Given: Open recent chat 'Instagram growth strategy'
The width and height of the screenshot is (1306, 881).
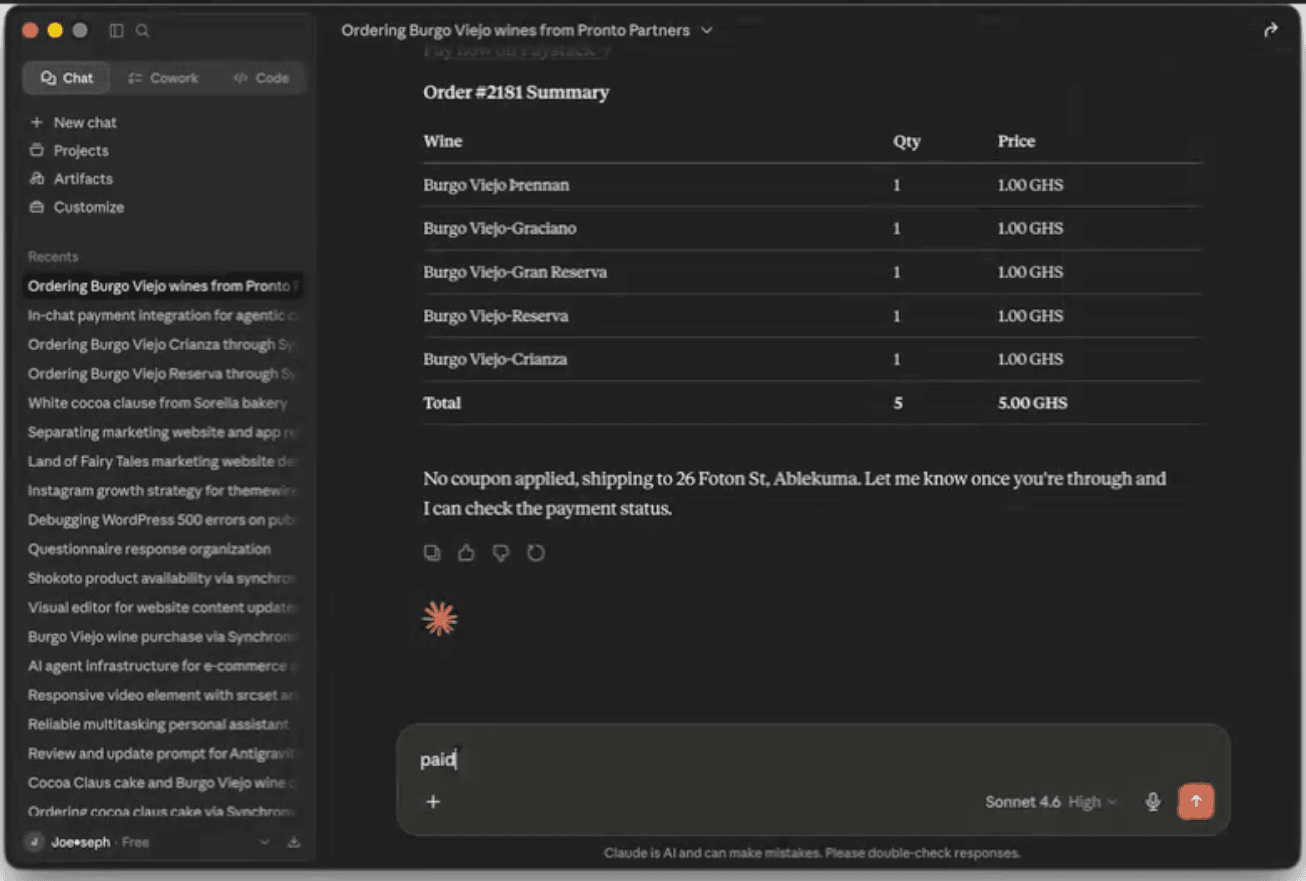Looking at the screenshot, I should tap(163, 490).
